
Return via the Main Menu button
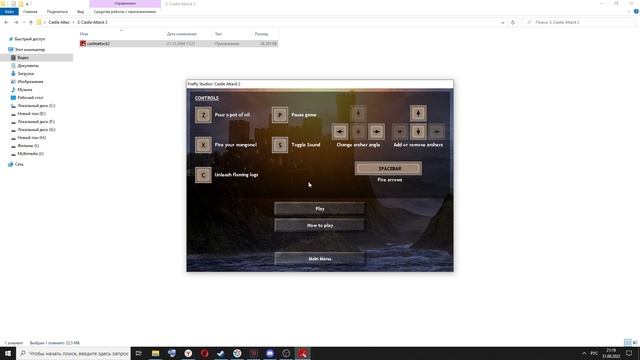[x=320, y=259]
